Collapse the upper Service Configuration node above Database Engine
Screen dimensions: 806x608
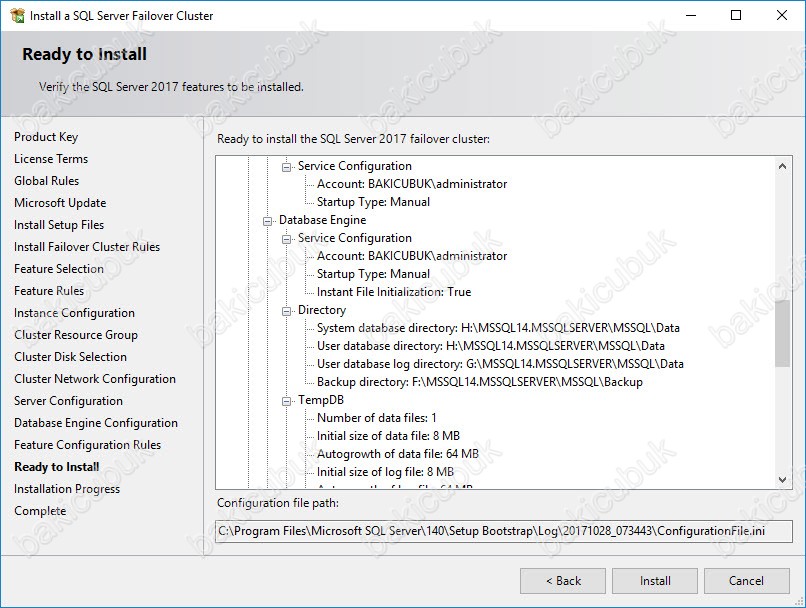coord(286,167)
